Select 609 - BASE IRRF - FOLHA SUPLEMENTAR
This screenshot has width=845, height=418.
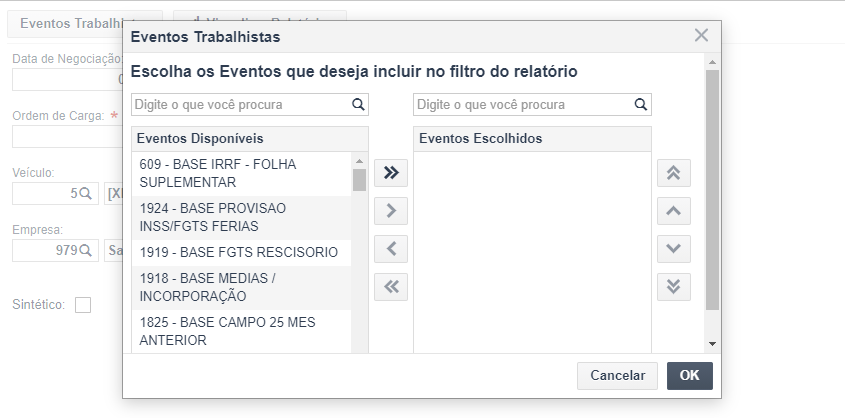coord(241,173)
